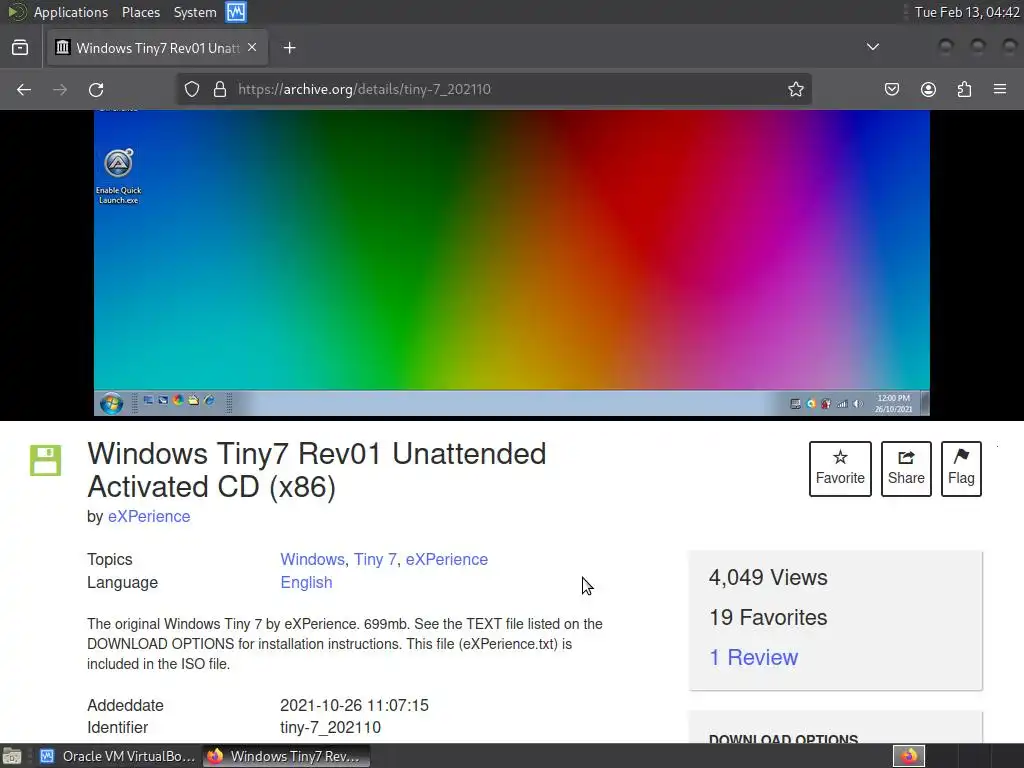The height and width of the screenshot is (768, 1024).
Task: Click the Firefox back arrow
Action: tap(24, 89)
